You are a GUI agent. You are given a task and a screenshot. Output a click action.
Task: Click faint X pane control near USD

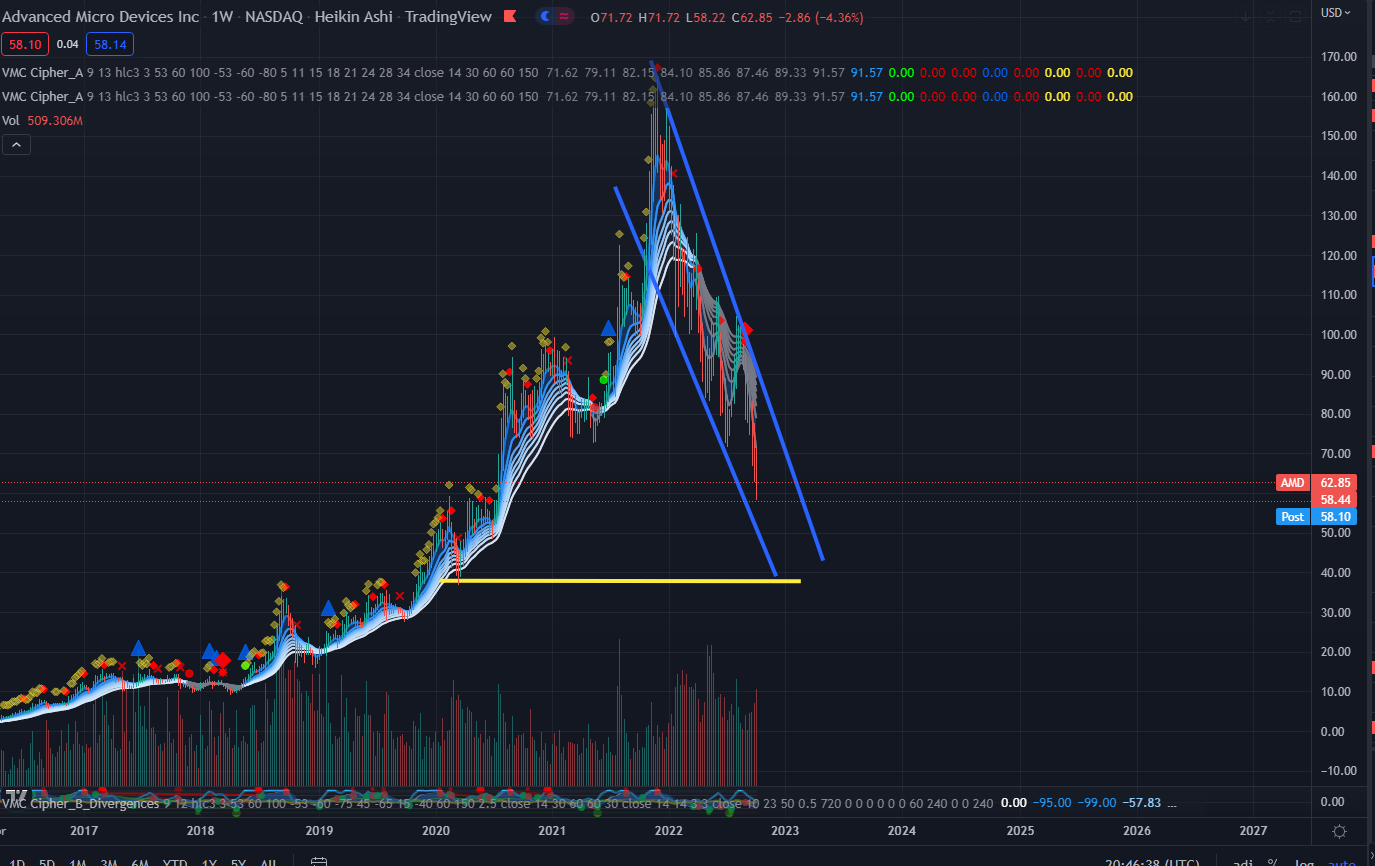(1270, 17)
